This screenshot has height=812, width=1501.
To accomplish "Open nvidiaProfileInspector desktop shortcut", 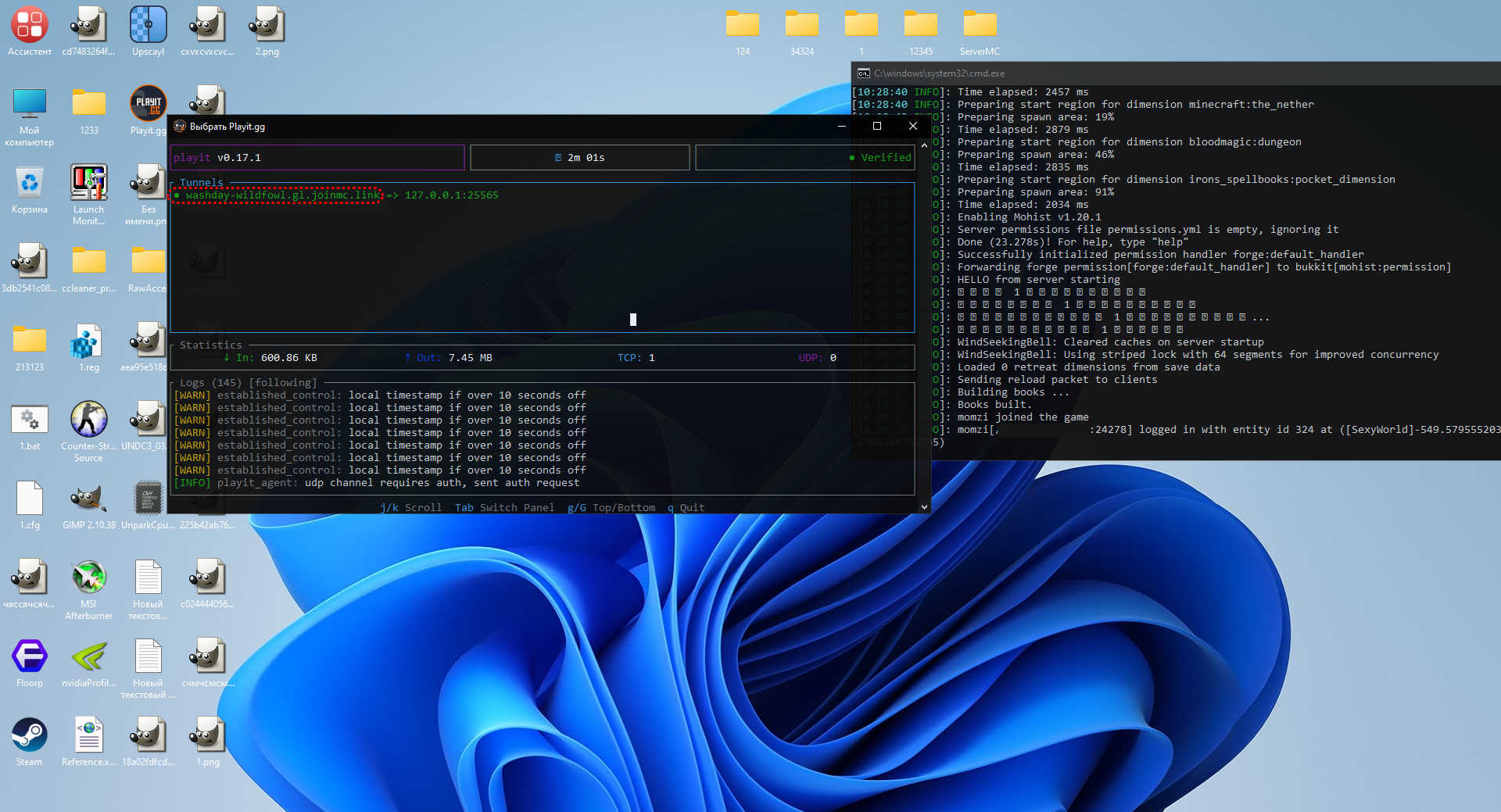I will pos(88,656).
